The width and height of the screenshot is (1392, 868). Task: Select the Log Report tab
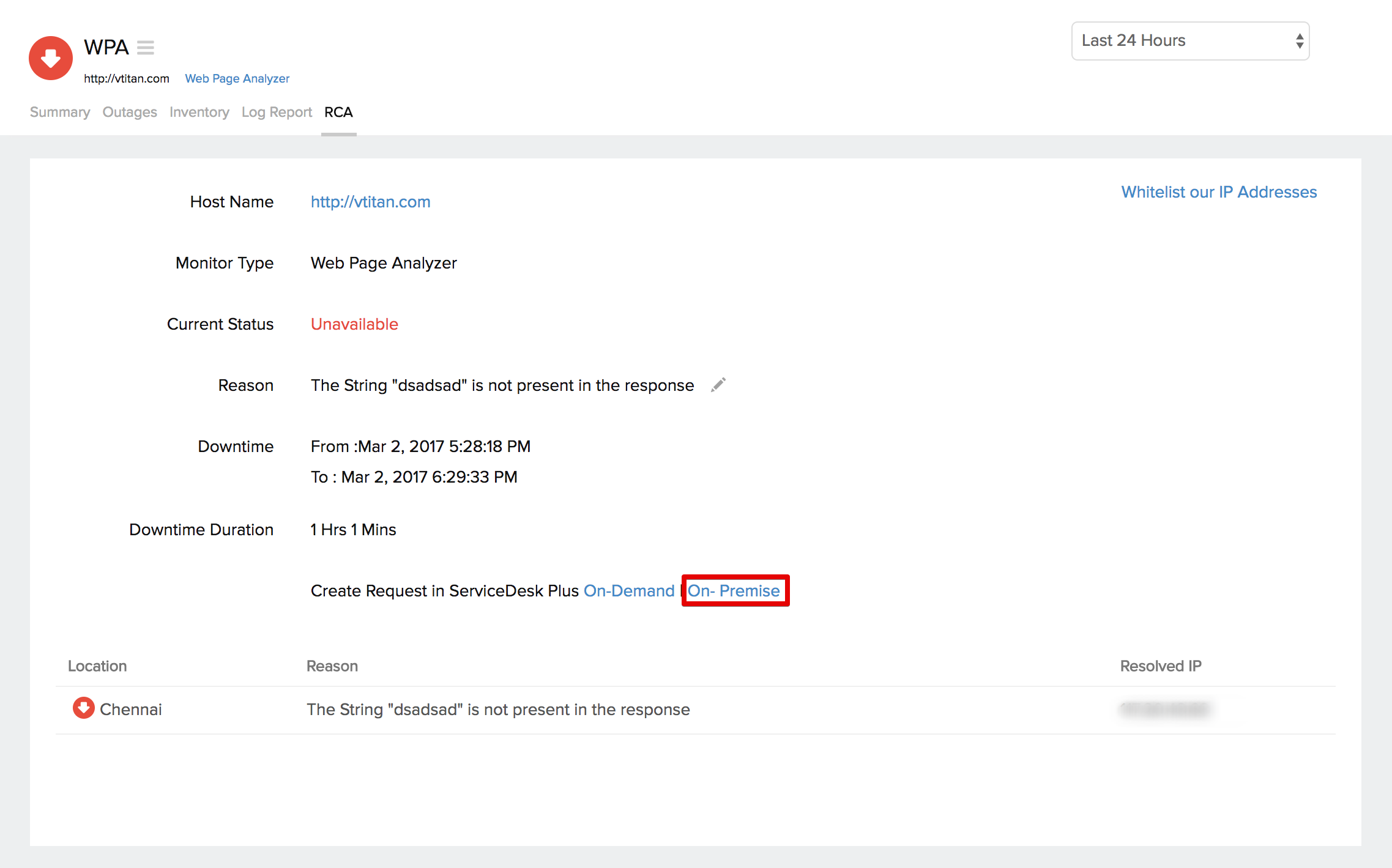tap(276, 112)
